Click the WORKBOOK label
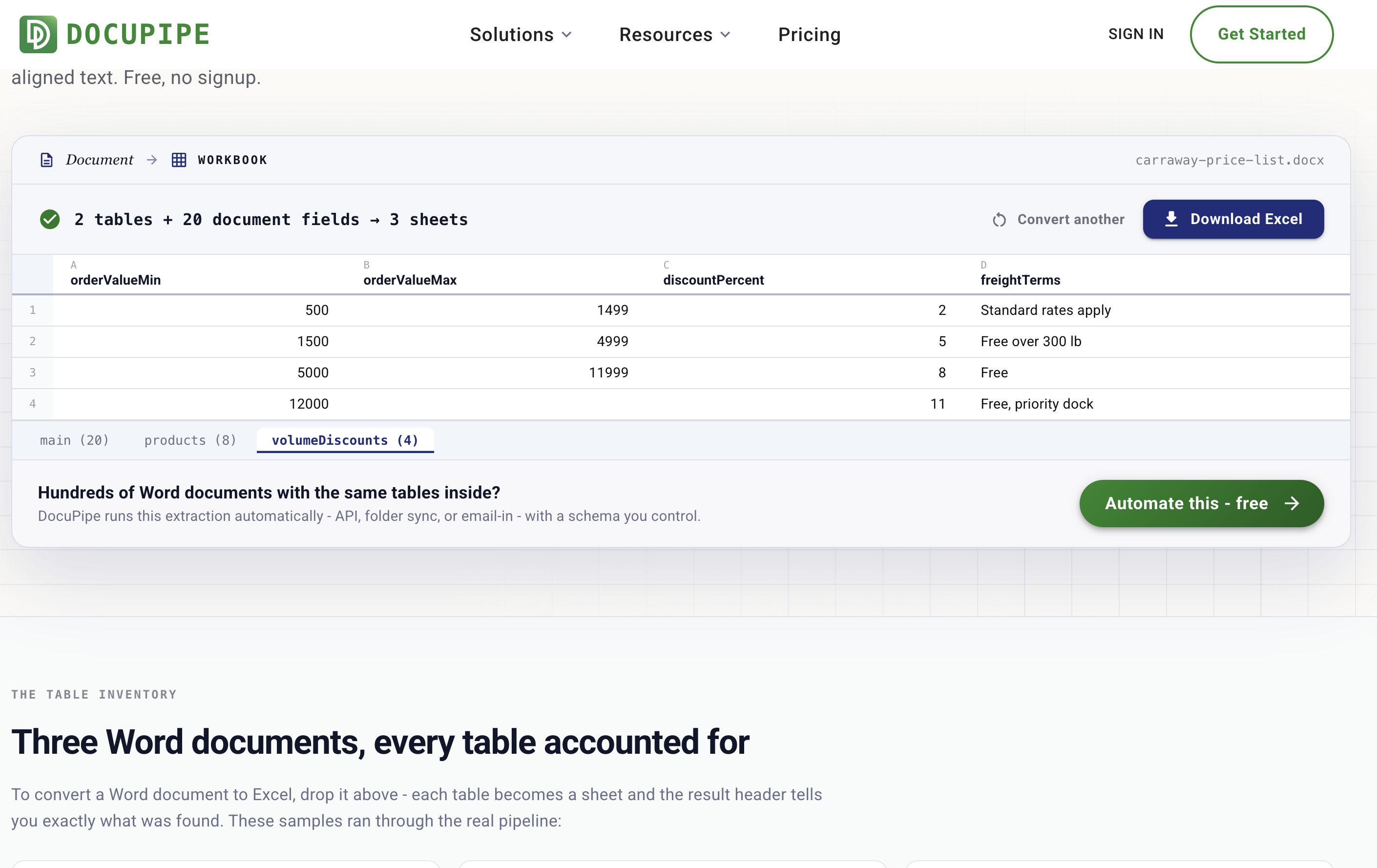 tap(232, 160)
